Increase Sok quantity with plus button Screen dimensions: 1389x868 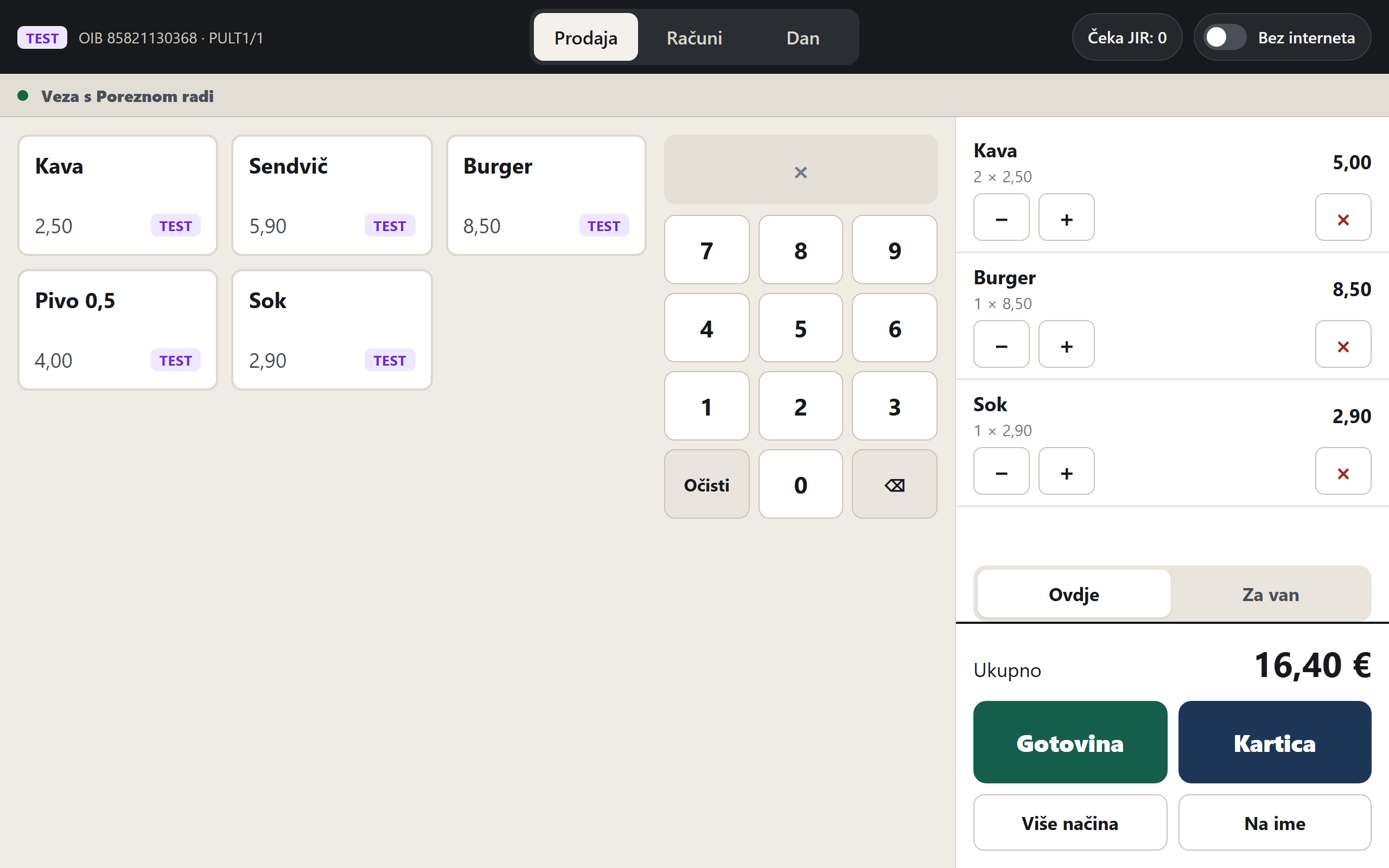pyautogui.click(x=1066, y=471)
